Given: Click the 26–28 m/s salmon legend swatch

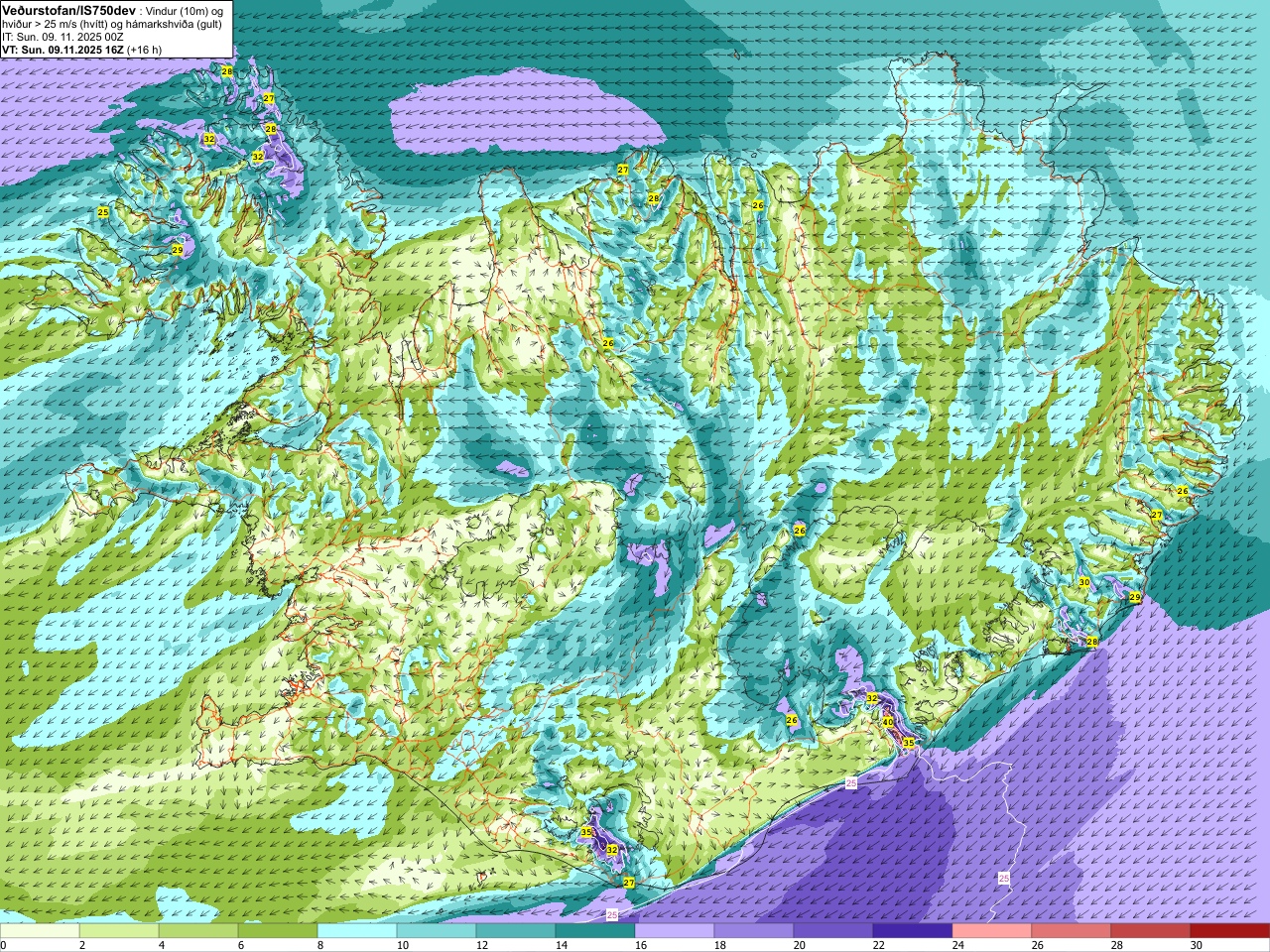Looking at the screenshot, I should coord(1072,931).
